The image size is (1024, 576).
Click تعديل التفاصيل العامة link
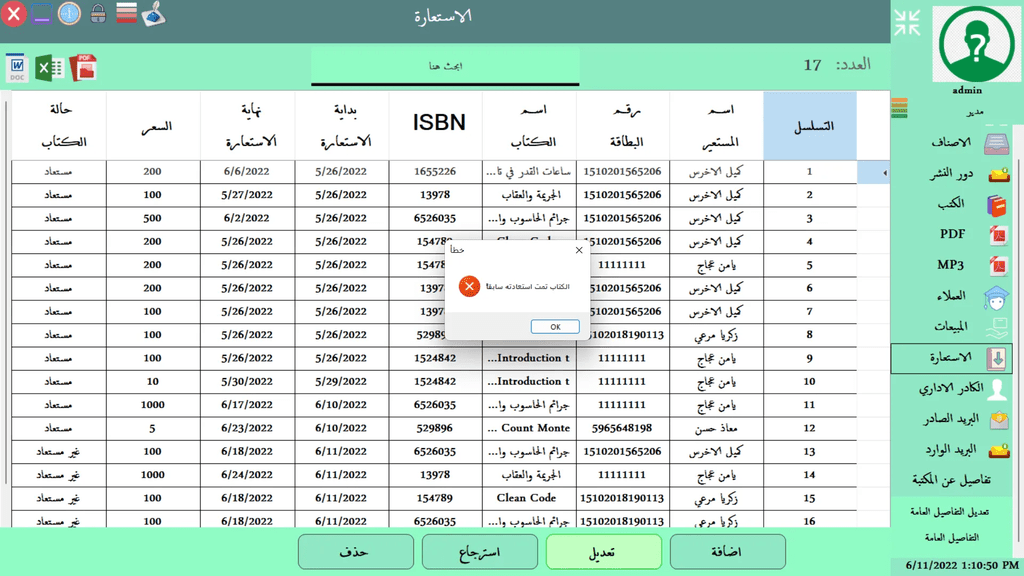coord(950,512)
